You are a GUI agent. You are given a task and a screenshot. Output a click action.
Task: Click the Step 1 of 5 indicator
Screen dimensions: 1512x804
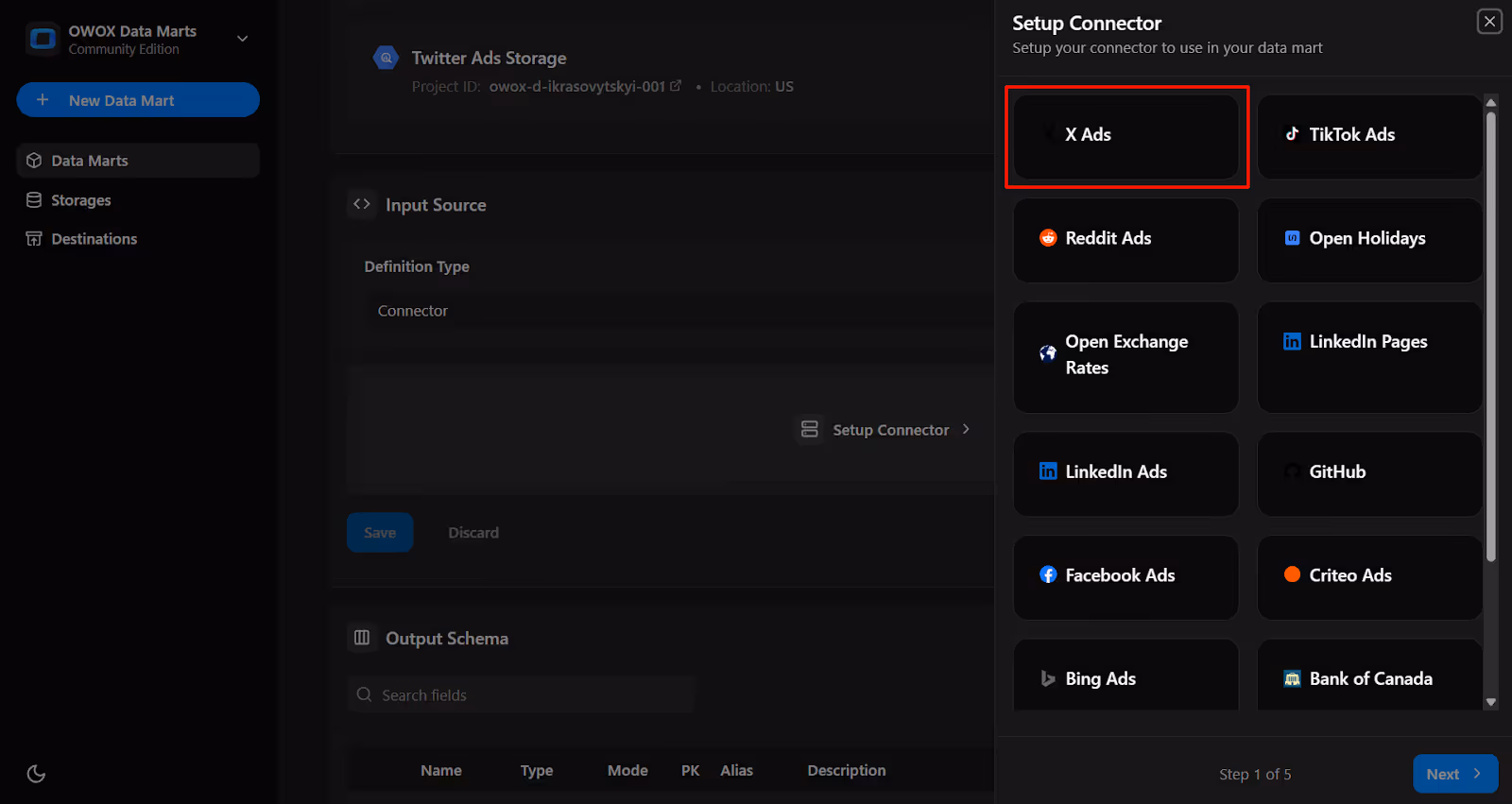coord(1255,775)
